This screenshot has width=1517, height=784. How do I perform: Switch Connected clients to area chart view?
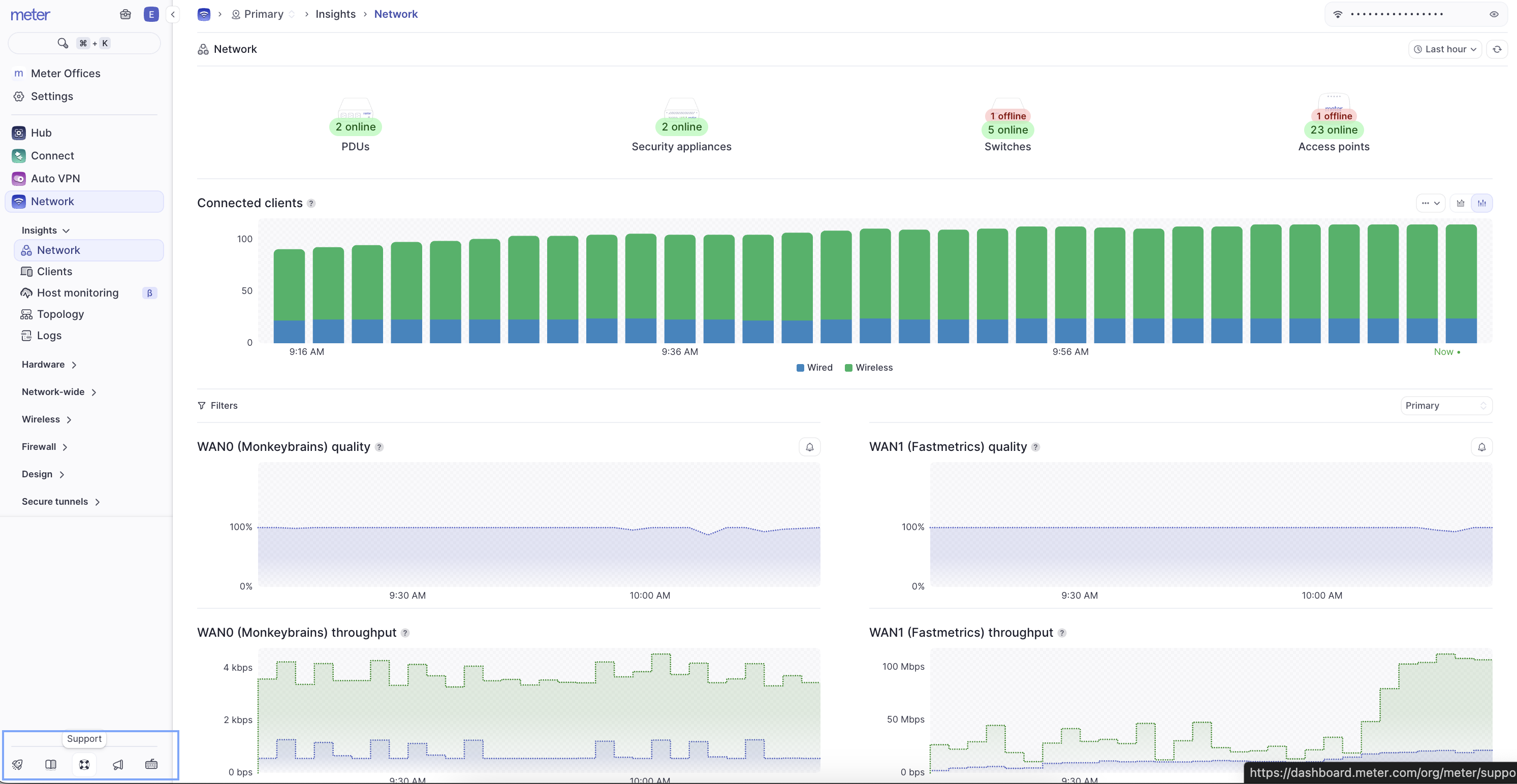(x=1461, y=203)
